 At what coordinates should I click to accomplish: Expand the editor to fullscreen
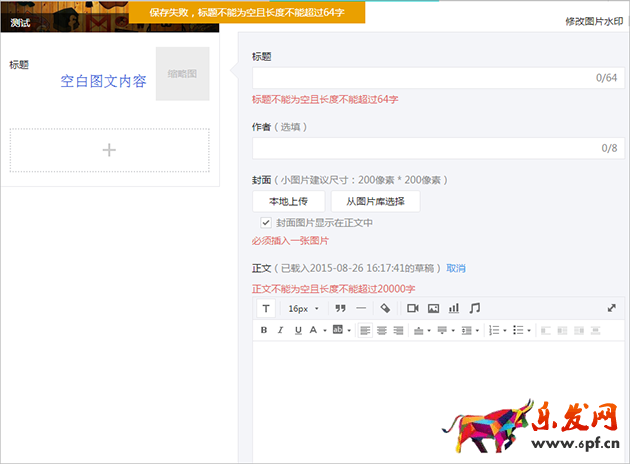pyautogui.click(x=611, y=308)
